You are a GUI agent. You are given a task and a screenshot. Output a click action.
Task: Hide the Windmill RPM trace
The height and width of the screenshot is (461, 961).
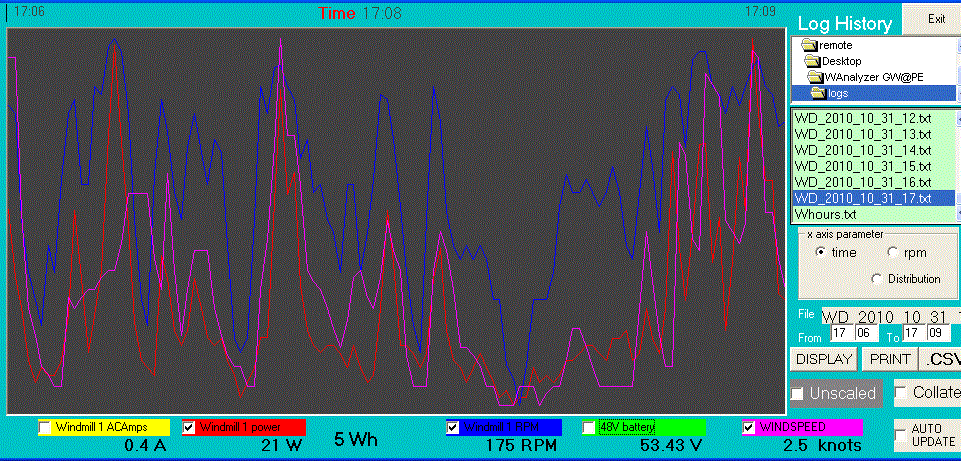click(x=453, y=428)
